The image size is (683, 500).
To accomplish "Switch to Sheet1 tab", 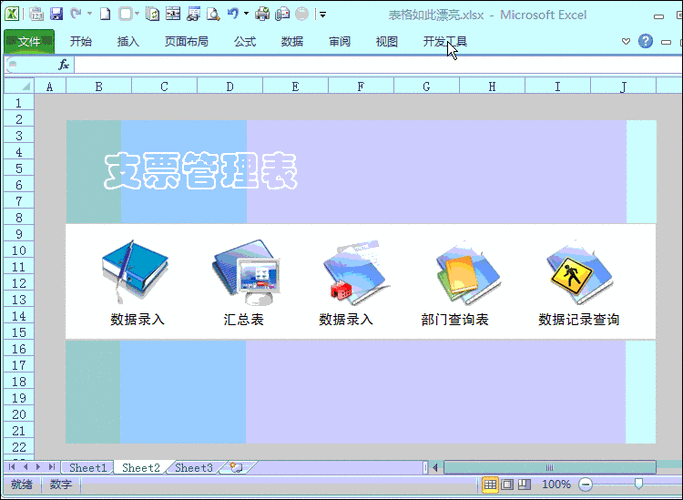I will [88, 468].
